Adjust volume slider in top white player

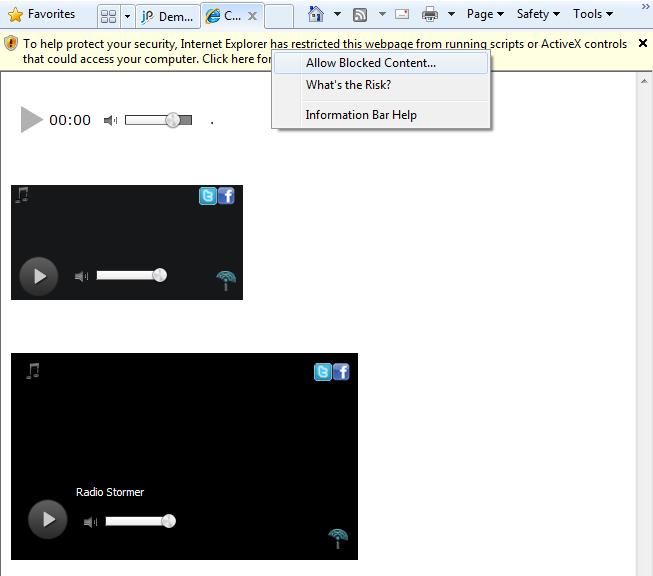[158, 120]
